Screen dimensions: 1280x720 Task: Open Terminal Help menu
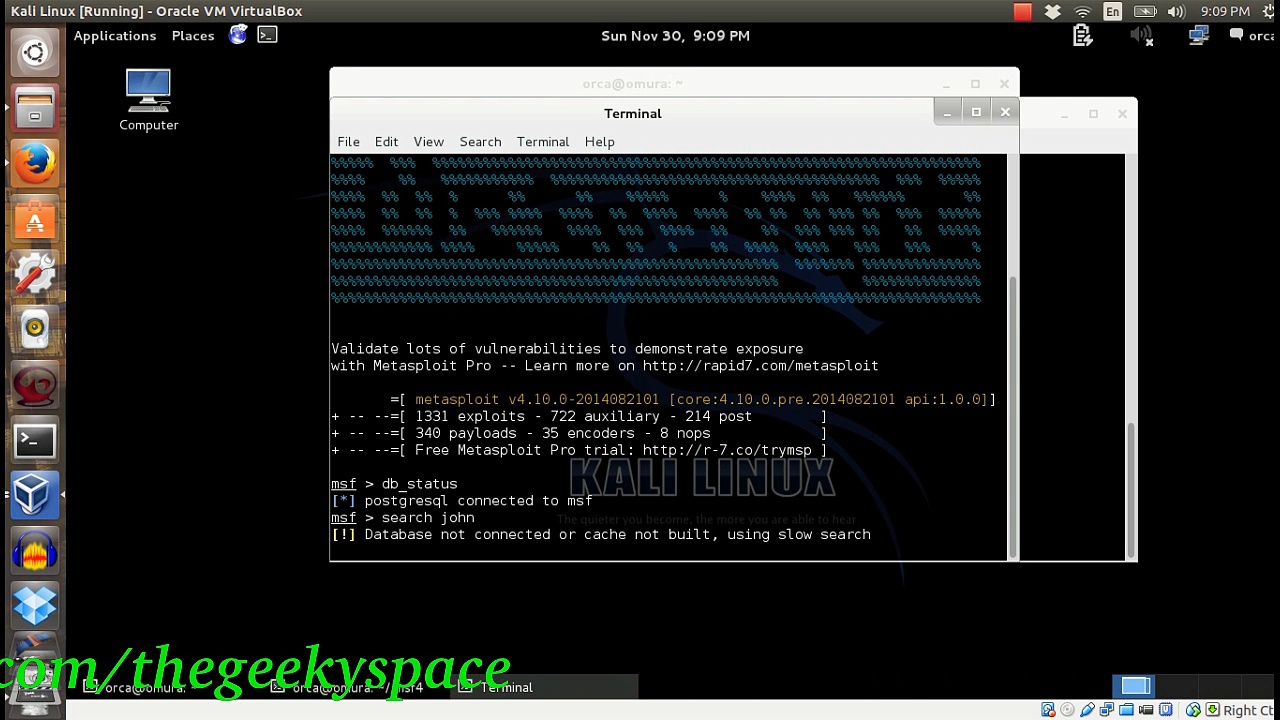[599, 142]
